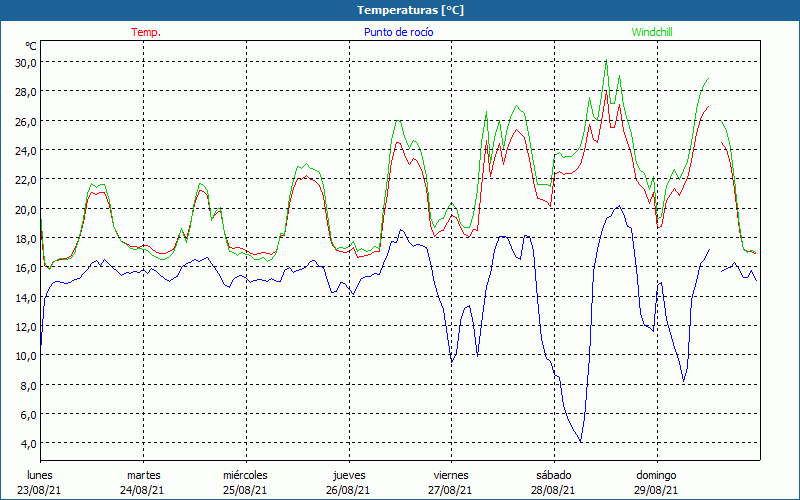Select the blue 'Punto de rocío' legend label
Screen dimensions: 800x500
coord(398,32)
